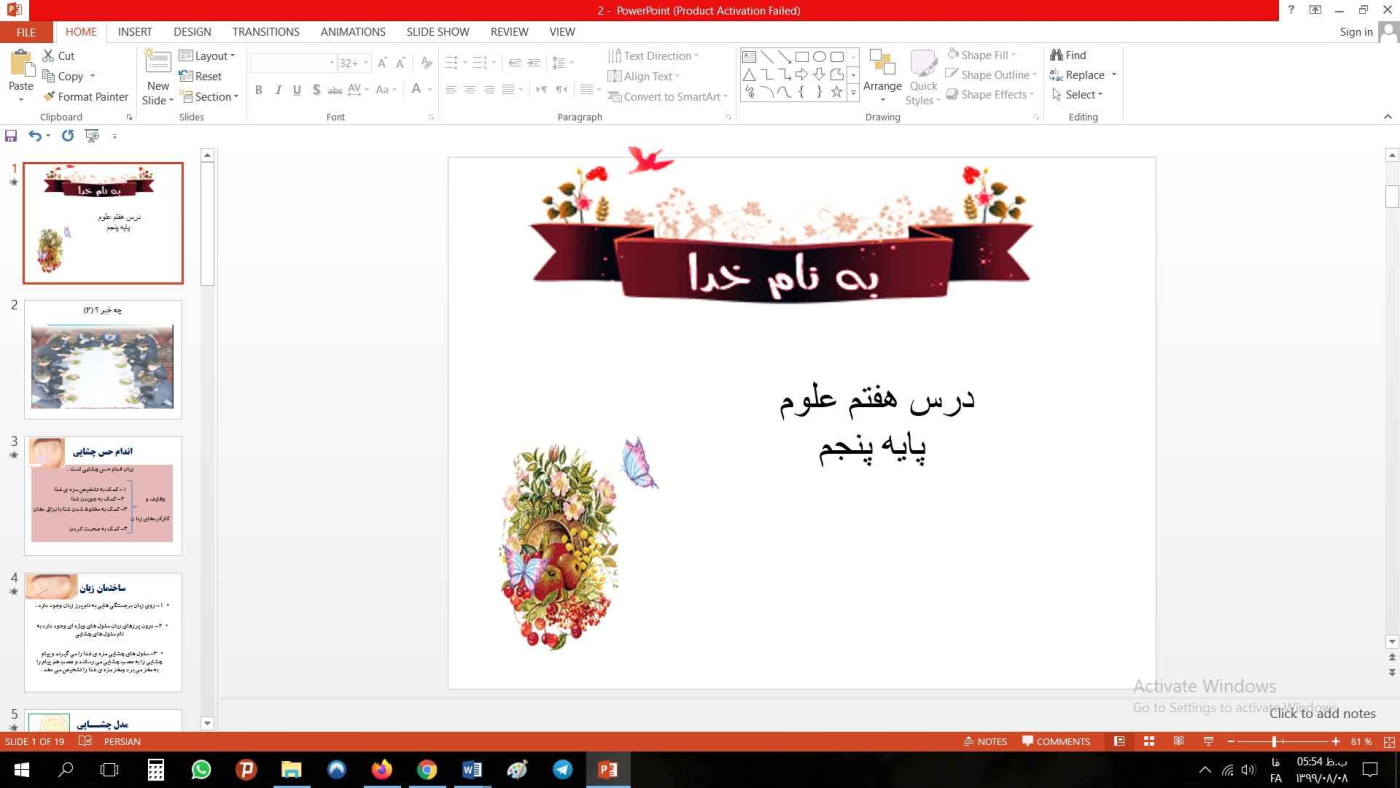Start the slide show from status bar icon
The height and width of the screenshot is (788, 1400).
click(1208, 741)
